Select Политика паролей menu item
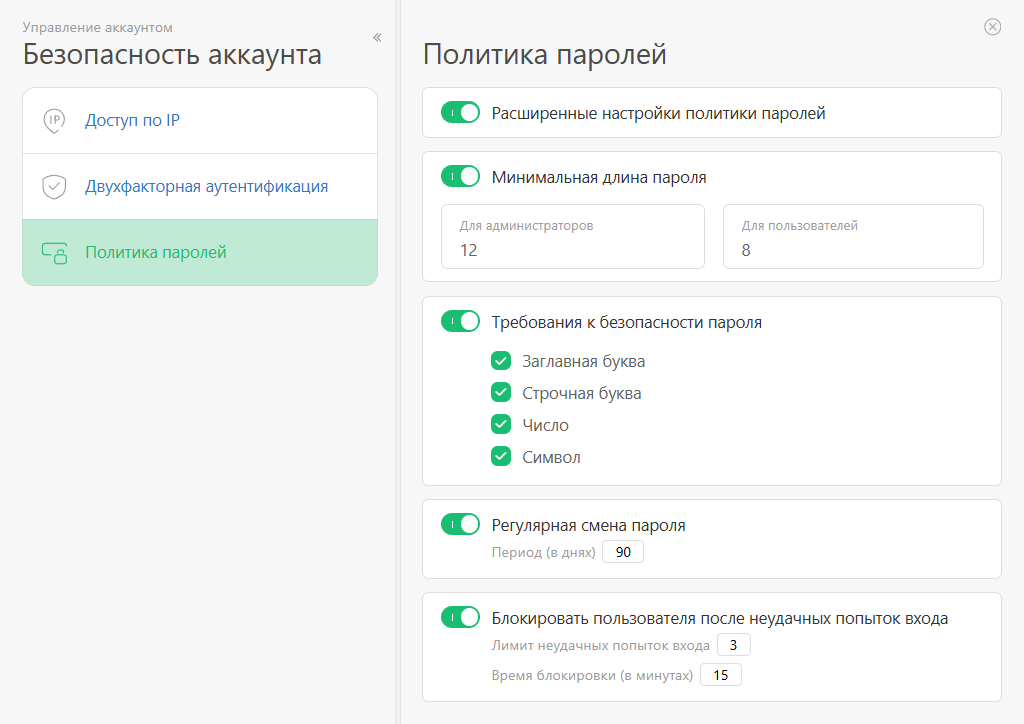The height and width of the screenshot is (724, 1024). pyautogui.click(x=156, y=253)
